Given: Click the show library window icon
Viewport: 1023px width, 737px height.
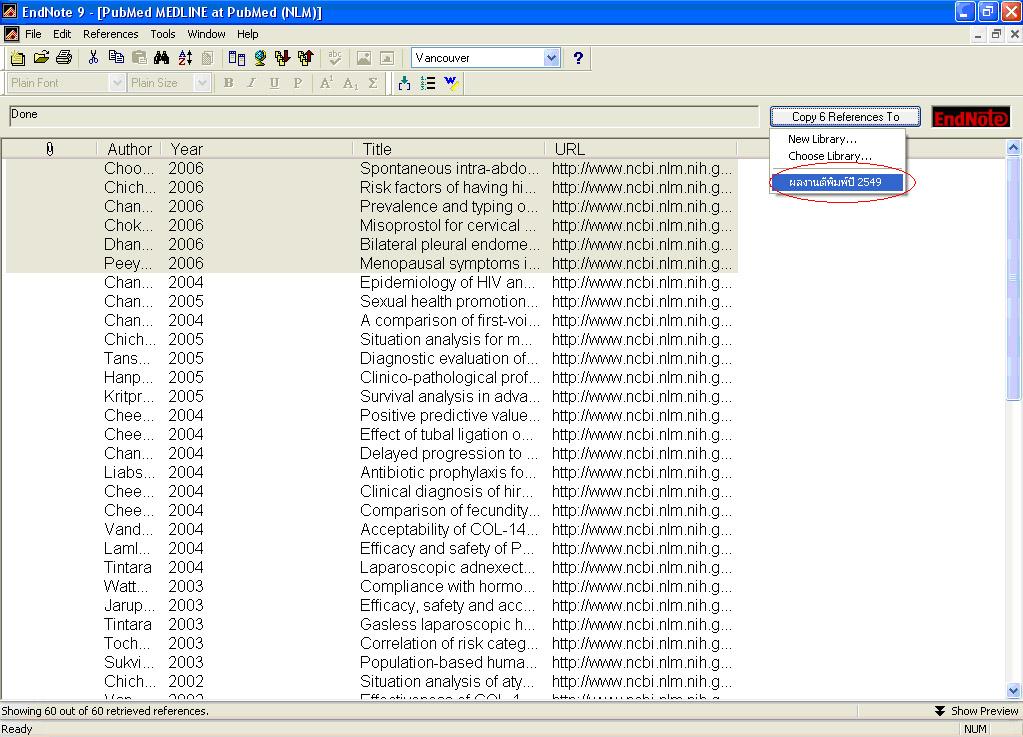Looking at the screenshot, I should [x=237, y=58].
